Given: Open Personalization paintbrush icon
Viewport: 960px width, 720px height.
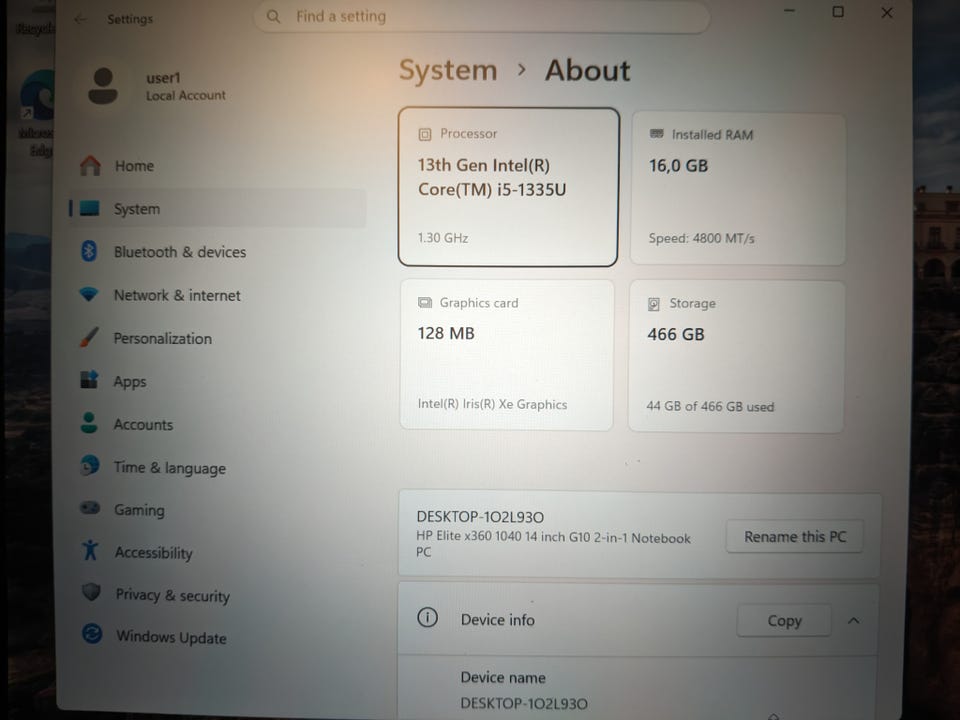Looking at the screenshot, I should [89, 337].
